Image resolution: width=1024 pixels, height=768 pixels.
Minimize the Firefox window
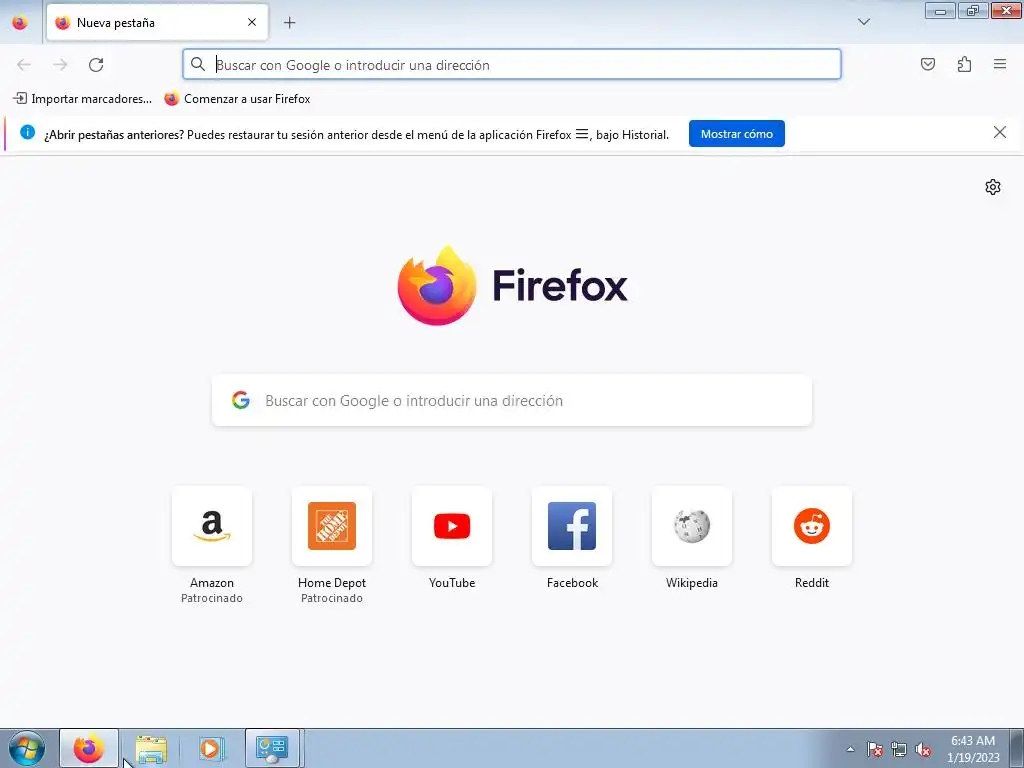940,10
